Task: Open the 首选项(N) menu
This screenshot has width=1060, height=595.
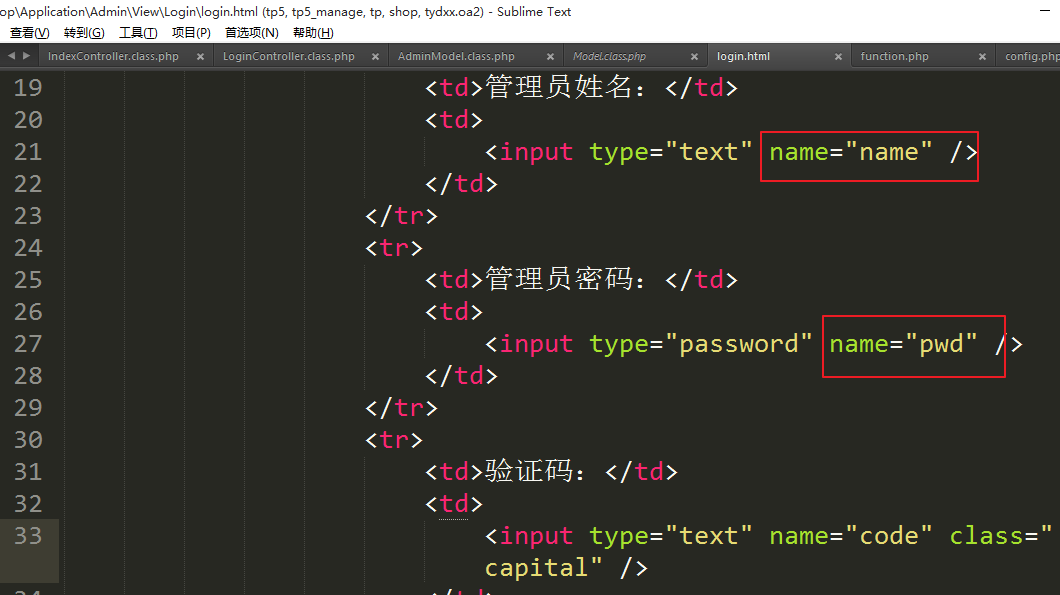Action: pos(252,33)
